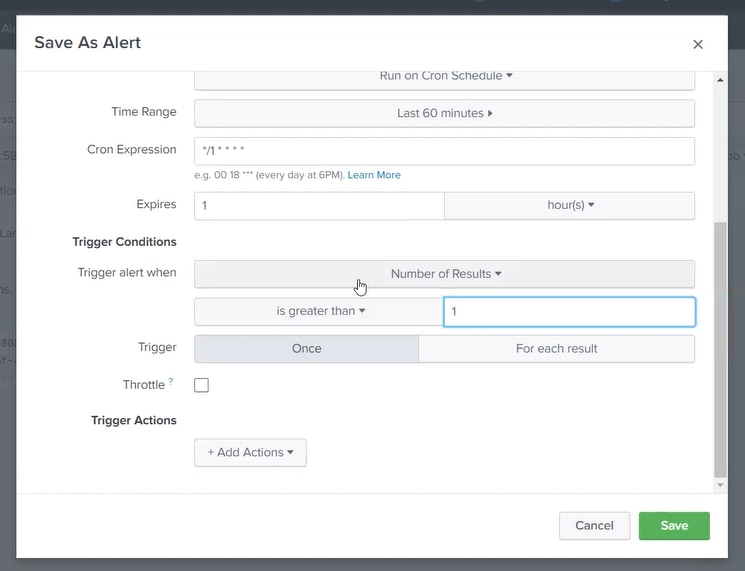The height and width of the screenshot is (571, 745).
Task: Select the Once trigger option
Action: click(306, 349)
